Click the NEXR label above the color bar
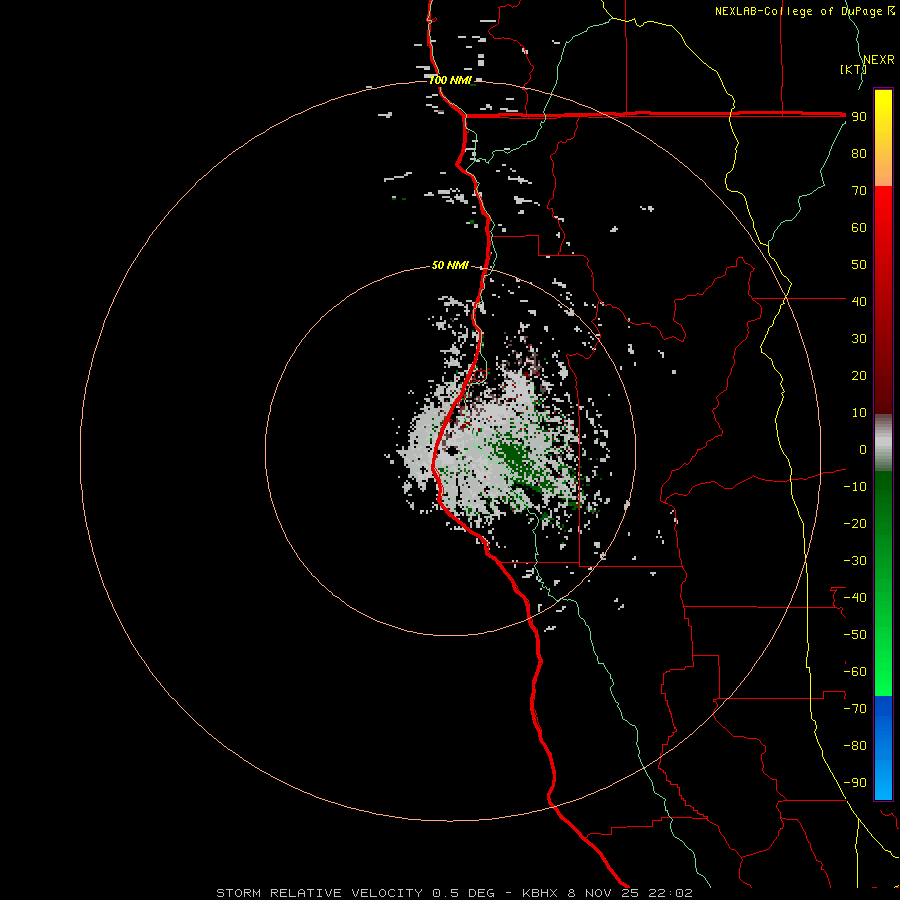900x900 pixels. click(x=879, y=59)
